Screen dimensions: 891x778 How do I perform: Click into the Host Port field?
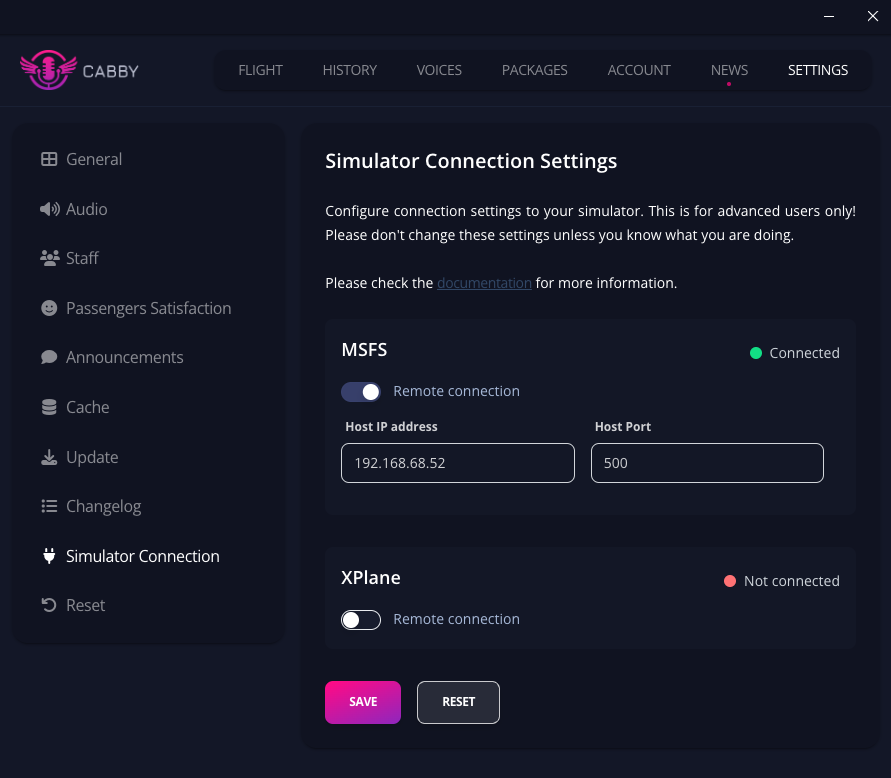coord(707,464)
